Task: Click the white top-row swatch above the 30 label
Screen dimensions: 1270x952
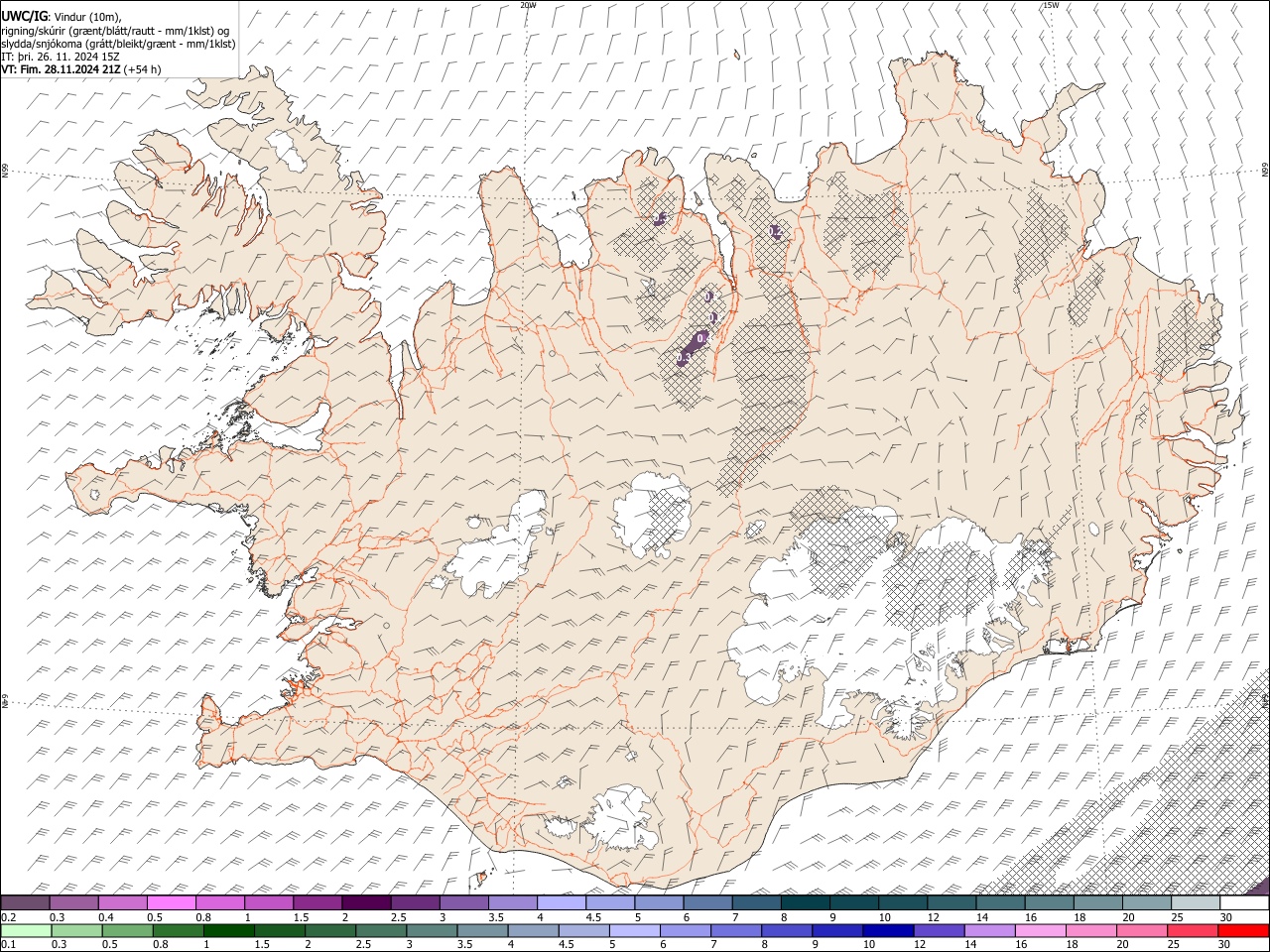Action: click(x=1244, y=903)
